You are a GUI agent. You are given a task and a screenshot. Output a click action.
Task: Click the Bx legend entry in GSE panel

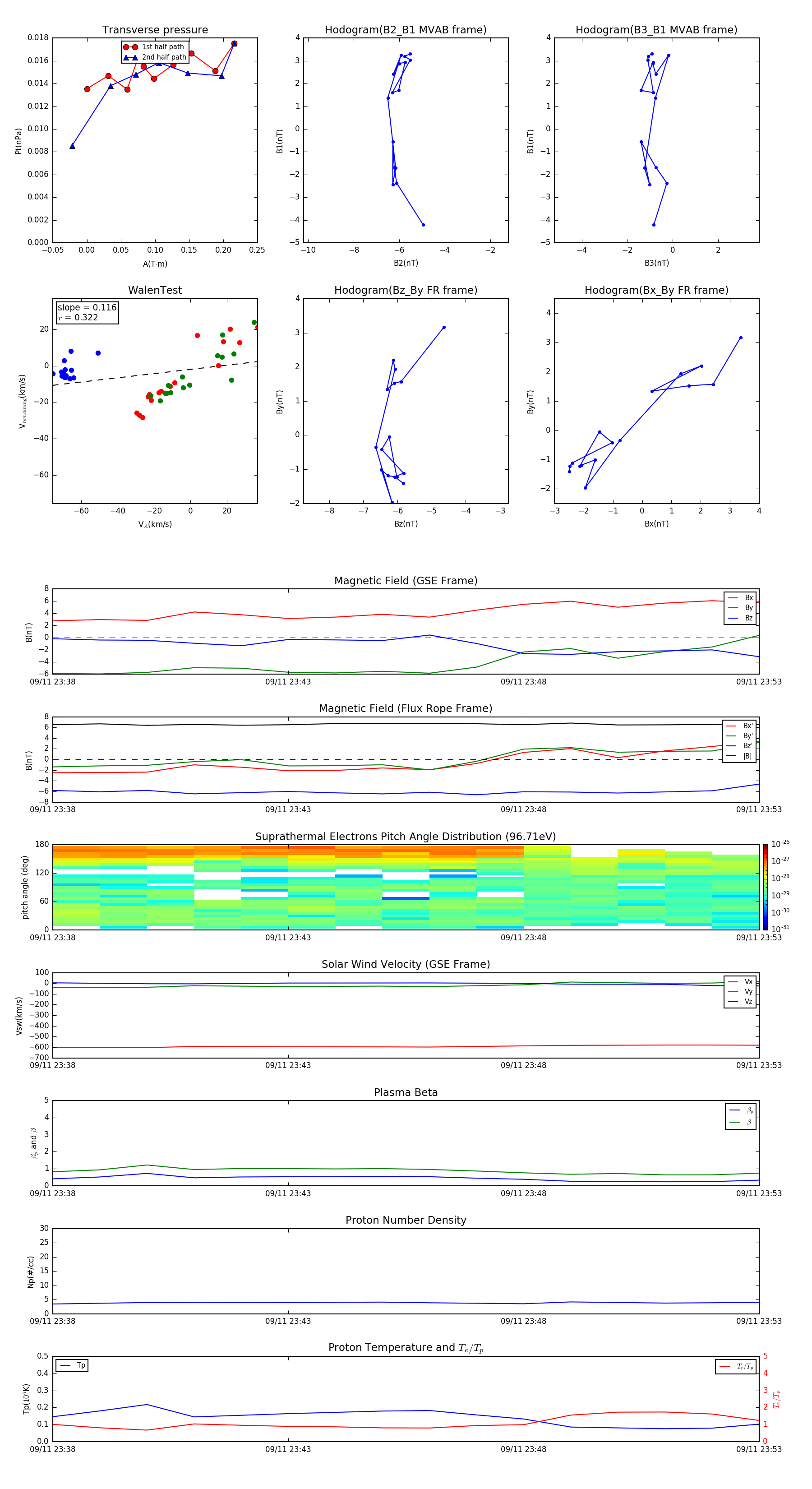pos(740,598)
